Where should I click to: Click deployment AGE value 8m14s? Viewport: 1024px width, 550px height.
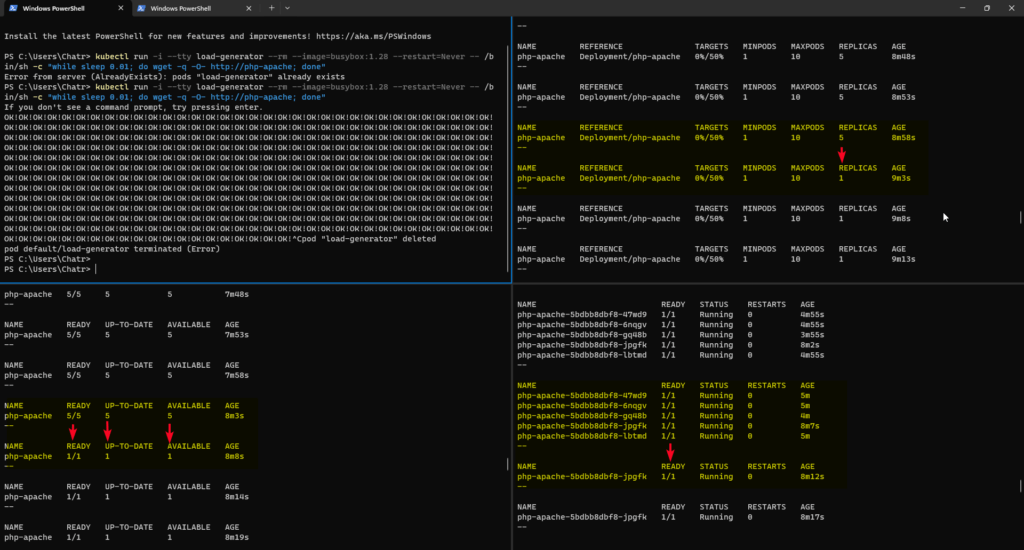[236, 497]
